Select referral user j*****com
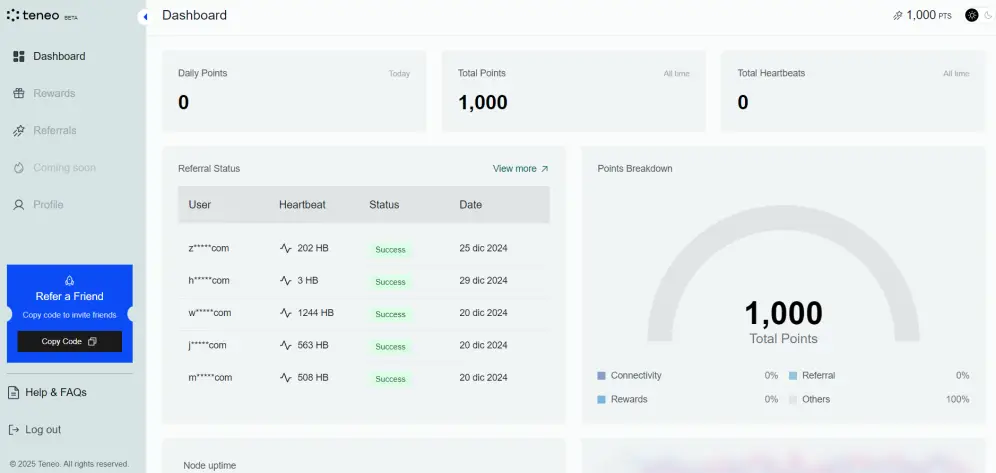Viewport: 996px width, 473px height. [x=207, y=345]
